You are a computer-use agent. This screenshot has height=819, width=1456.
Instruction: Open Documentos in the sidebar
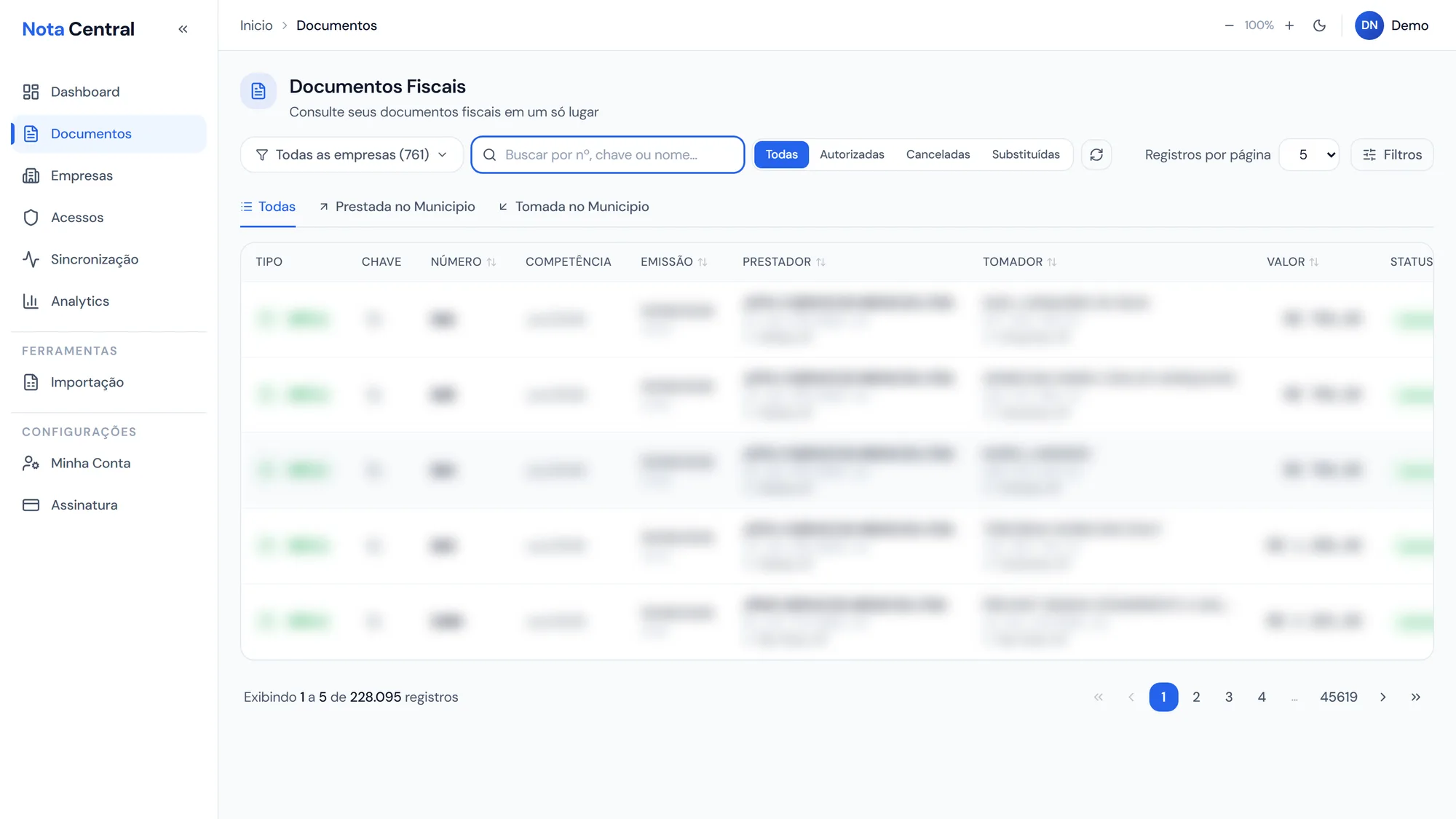(x=109, y=134)
